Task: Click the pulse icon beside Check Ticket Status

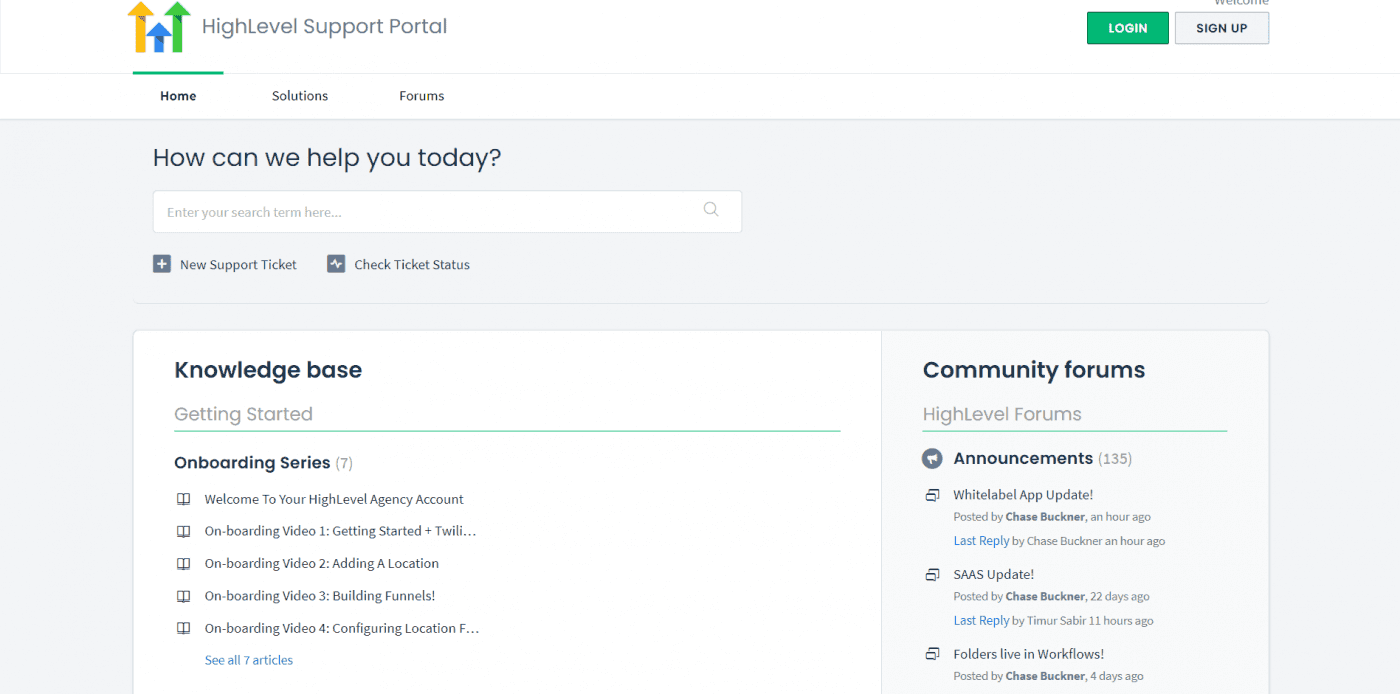Action: (x=336, y=264)
